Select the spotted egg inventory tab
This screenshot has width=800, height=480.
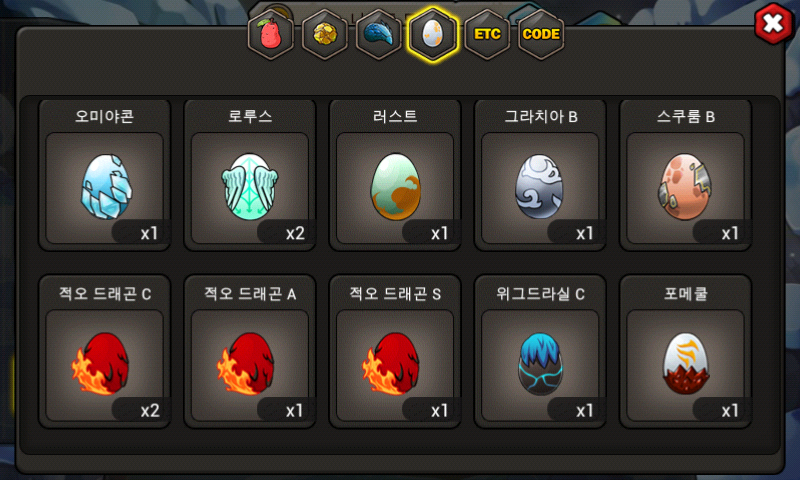(x=433, y=35)
